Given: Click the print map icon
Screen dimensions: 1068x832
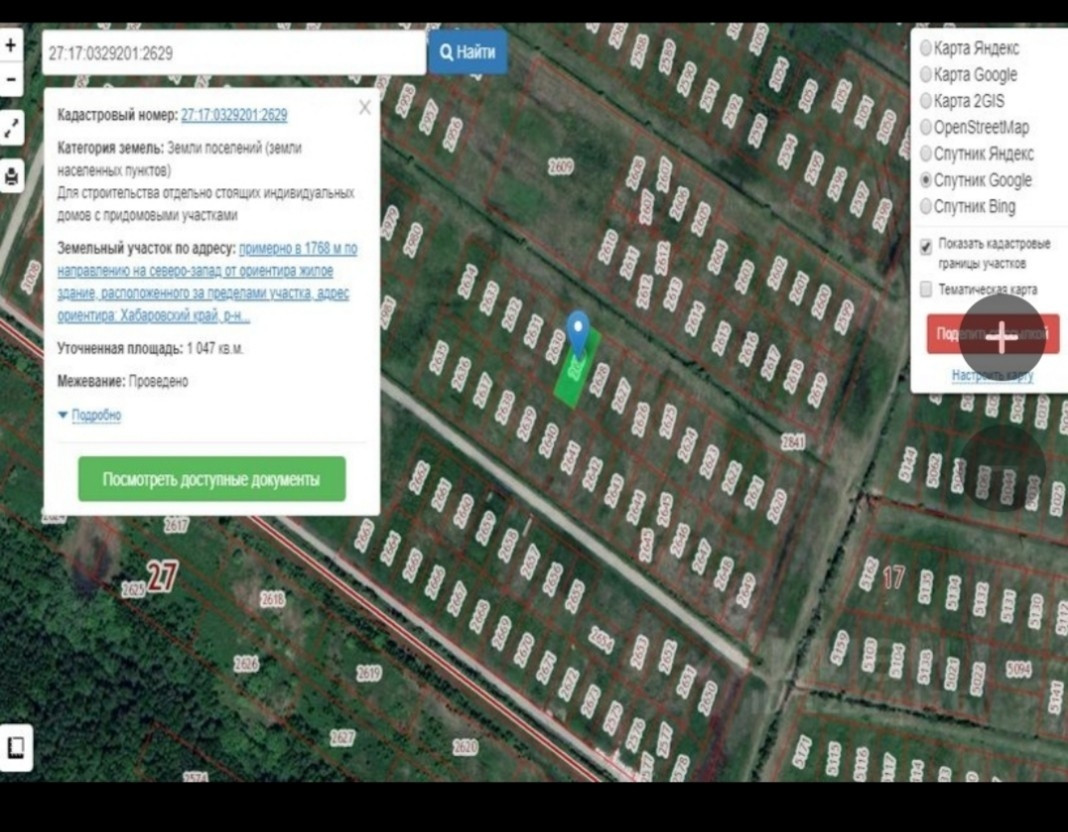Looking at the screenshot, I should tap(10, 177).
